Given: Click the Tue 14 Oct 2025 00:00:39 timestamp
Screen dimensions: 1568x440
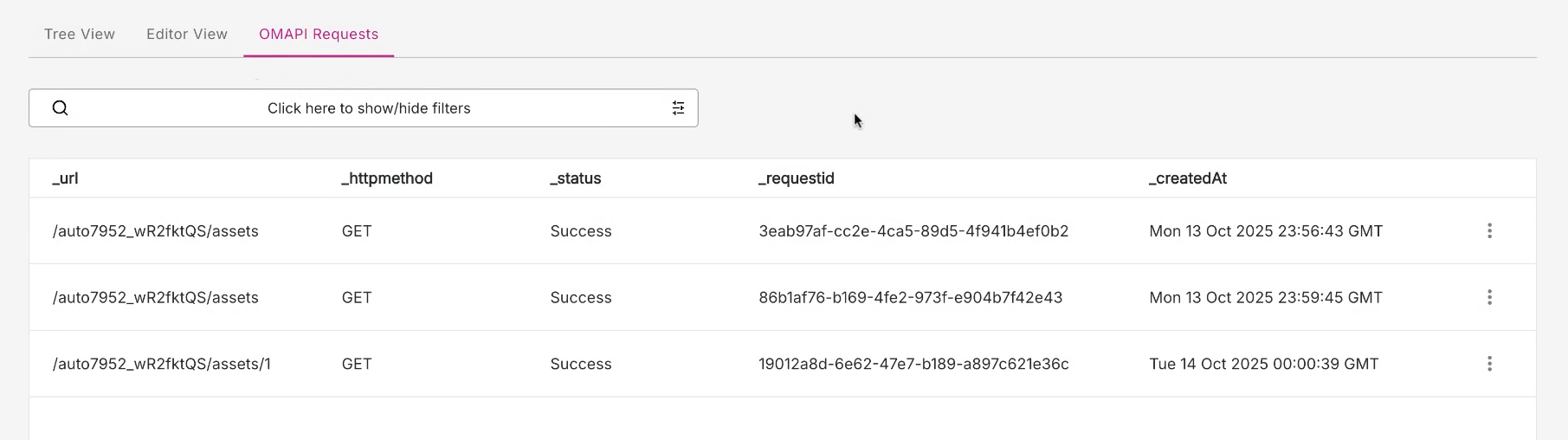Looking at the screenshot, I should [x=1264, y=365].
